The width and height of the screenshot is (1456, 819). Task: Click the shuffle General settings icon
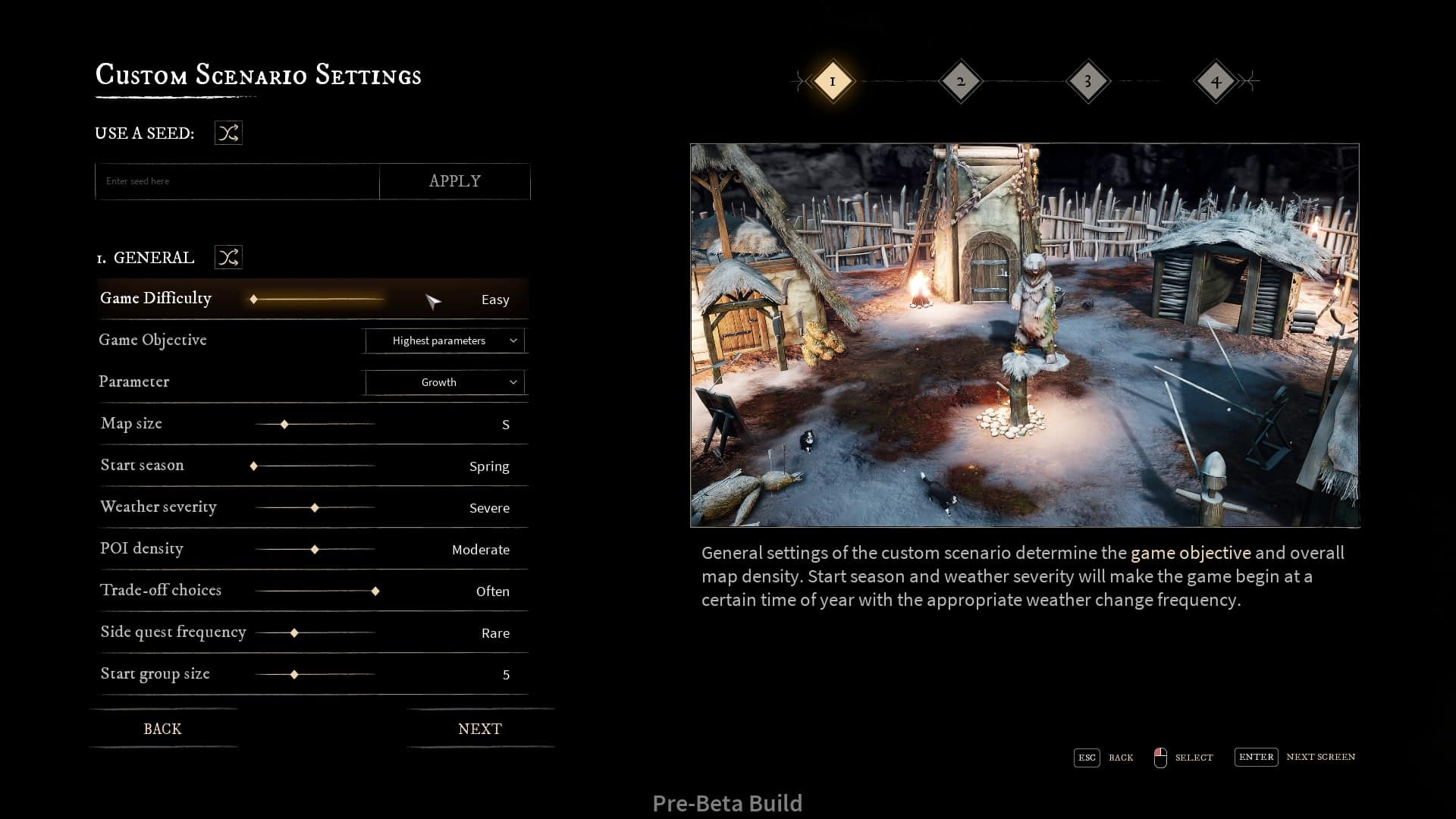[228, 257]
